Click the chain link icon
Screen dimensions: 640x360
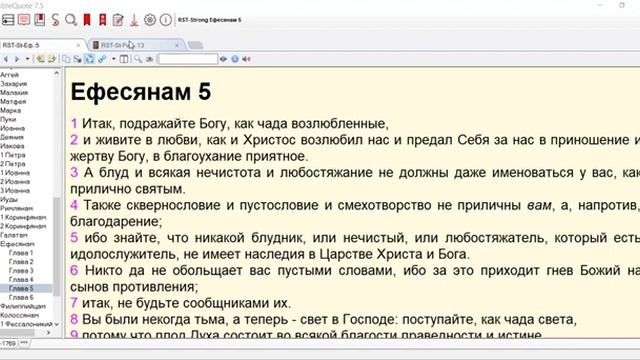click(102, 59)
